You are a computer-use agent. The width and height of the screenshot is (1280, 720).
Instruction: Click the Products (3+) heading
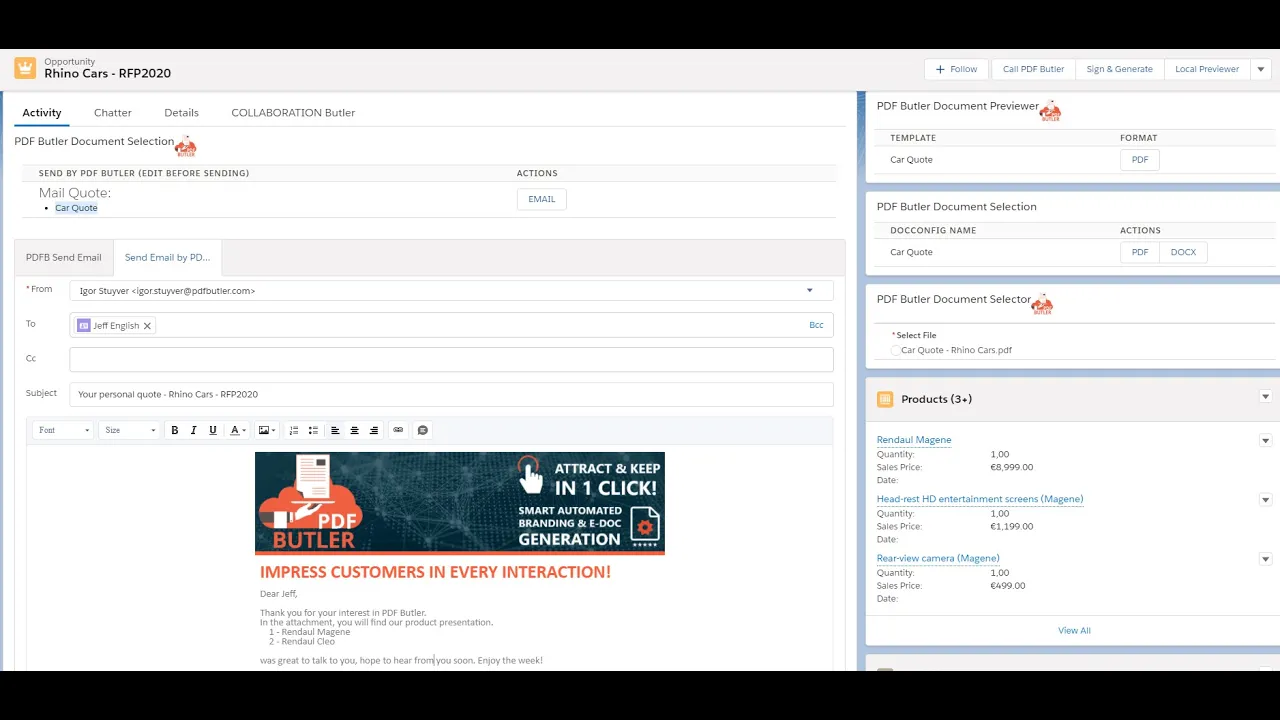937,399
